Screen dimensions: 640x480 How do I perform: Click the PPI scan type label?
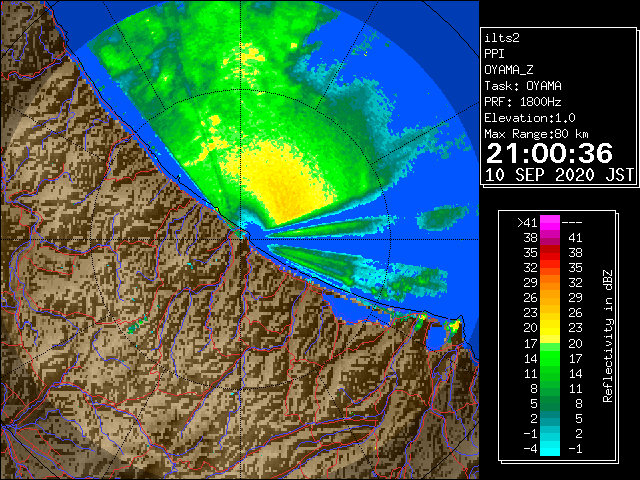click(x=494, y=54)
